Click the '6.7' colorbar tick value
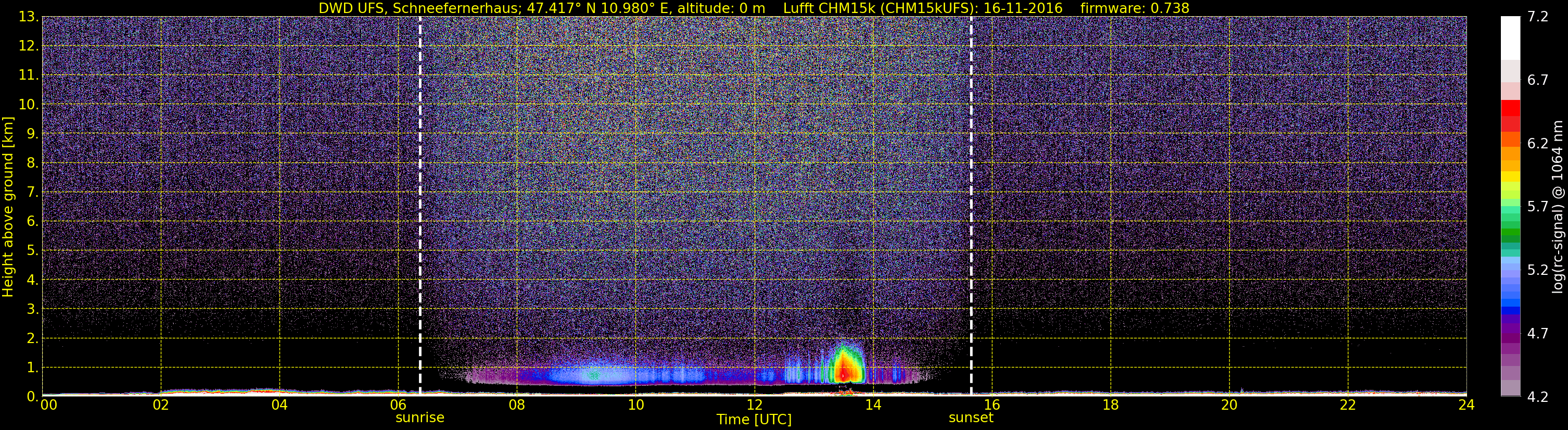1568x430 pixels. pos(1538,80)
